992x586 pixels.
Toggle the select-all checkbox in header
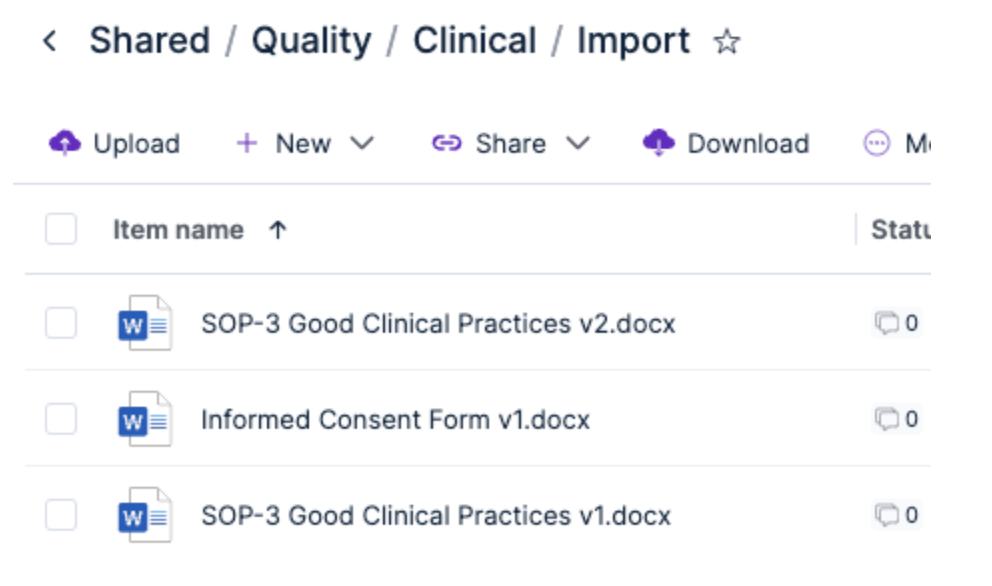tap(61, 230)
